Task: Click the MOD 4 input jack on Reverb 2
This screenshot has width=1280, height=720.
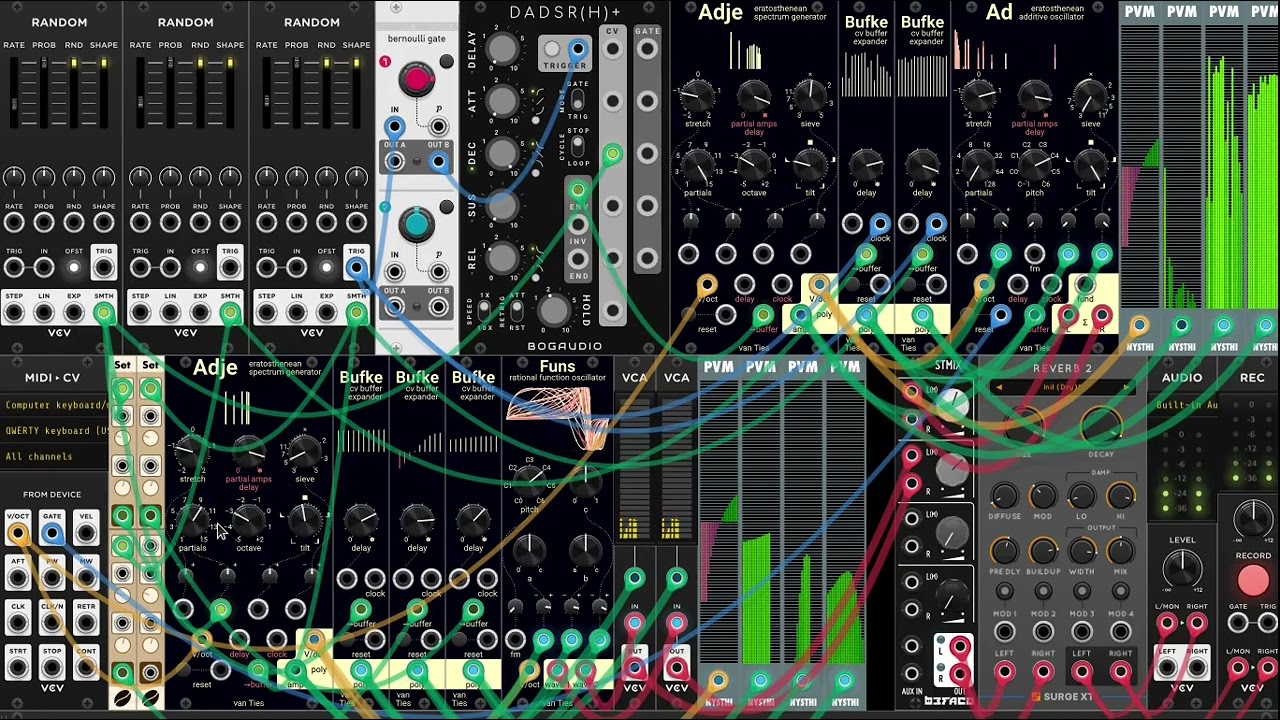Action: pos(1120,633)
